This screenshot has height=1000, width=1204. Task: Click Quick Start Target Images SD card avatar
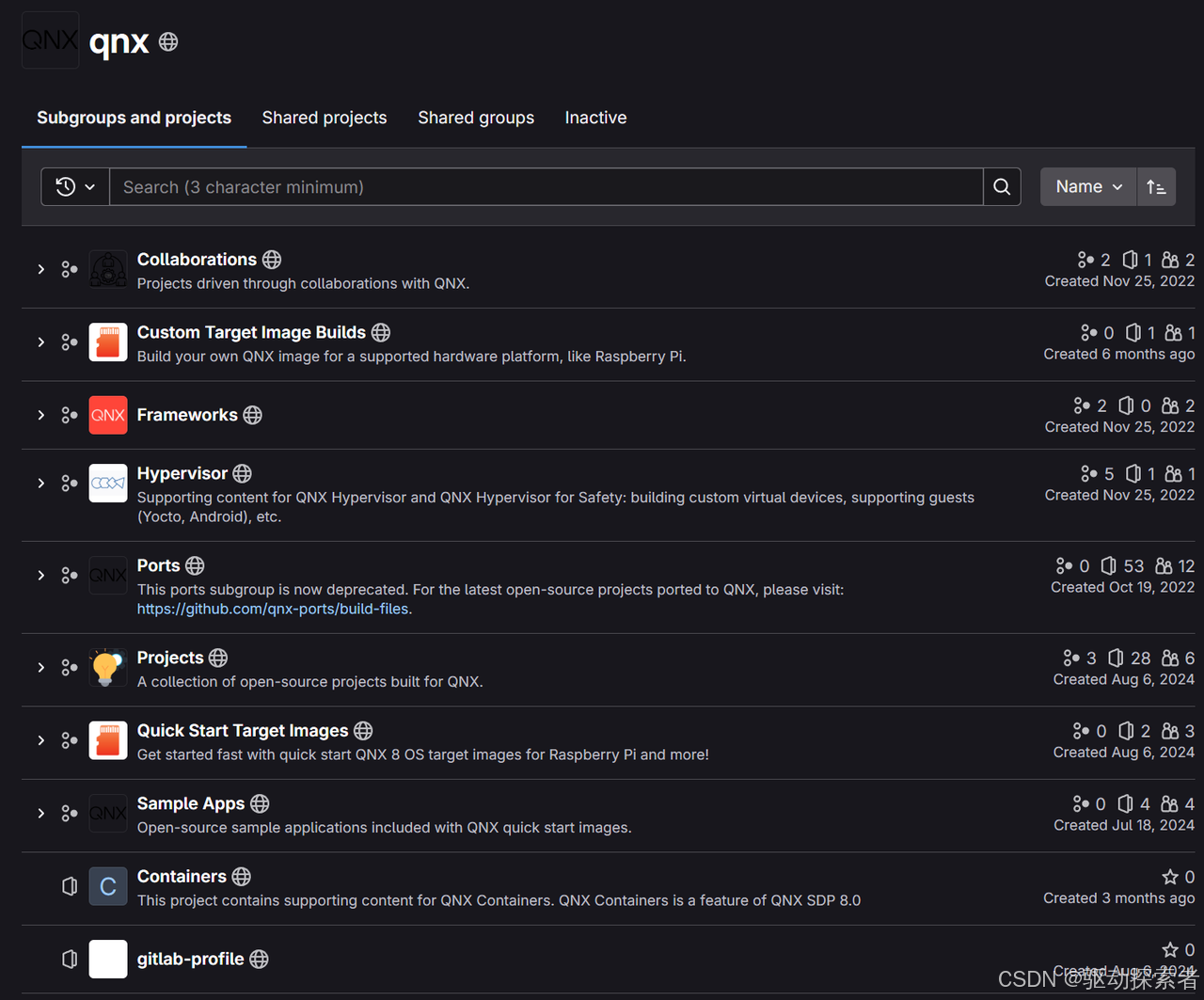(x=108, y=740)
